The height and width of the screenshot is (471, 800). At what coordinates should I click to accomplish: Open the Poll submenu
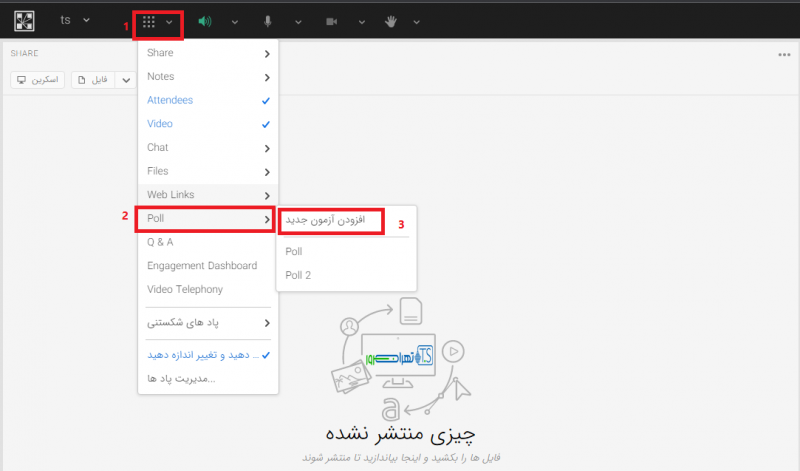coord(207,218)
